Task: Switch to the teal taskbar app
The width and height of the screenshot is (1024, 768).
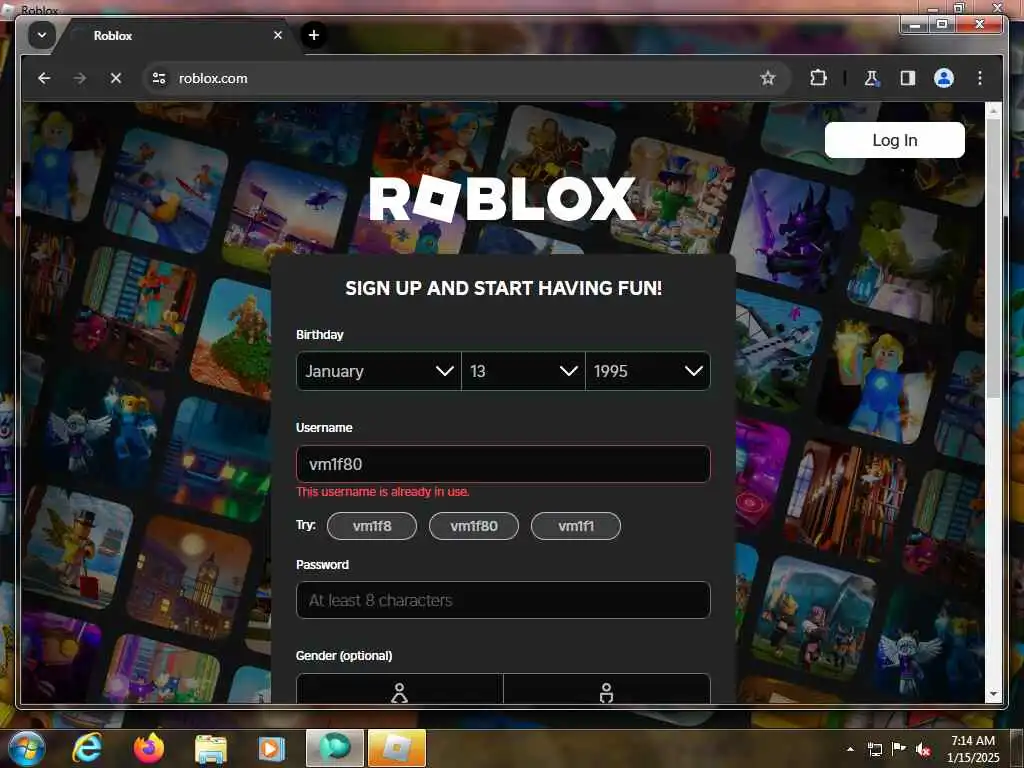Action: click(334, 748)
